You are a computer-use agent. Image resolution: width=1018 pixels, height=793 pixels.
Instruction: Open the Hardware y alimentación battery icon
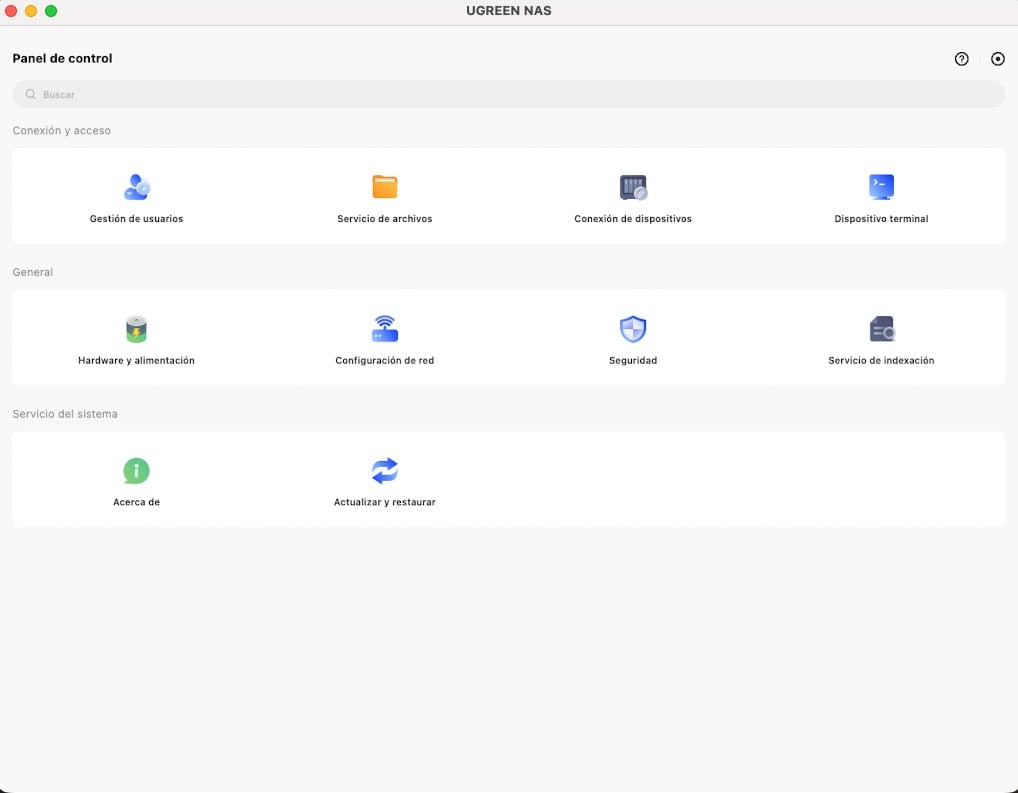pos(136,329)
